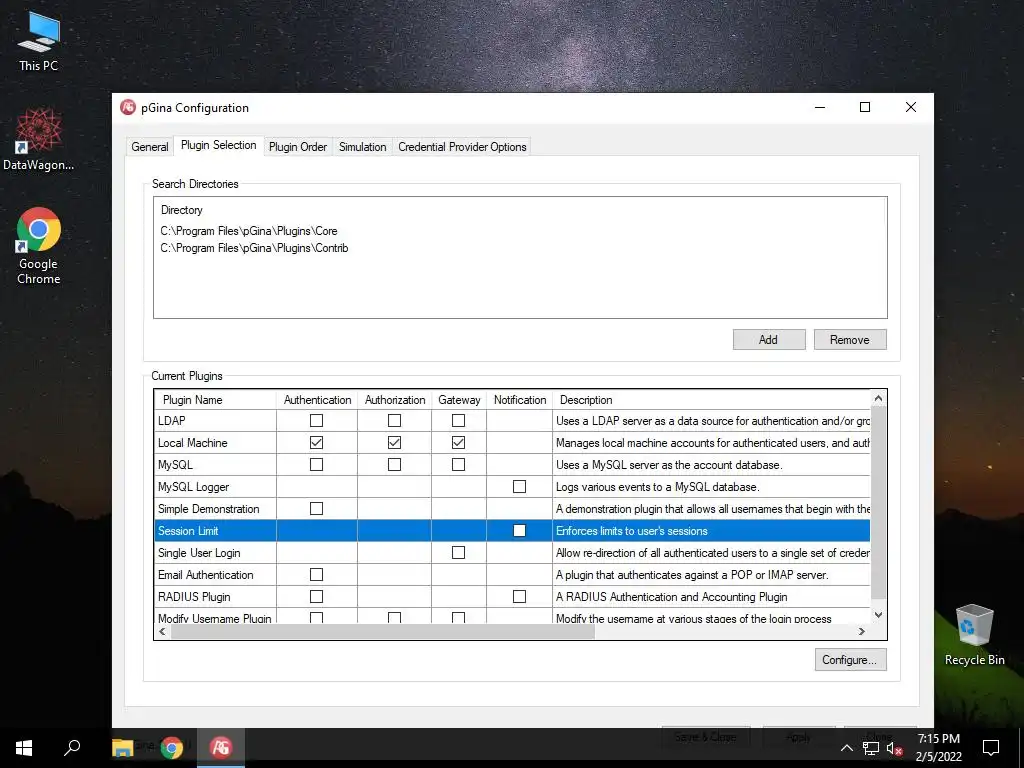Screen dimensions: 1024x768
Task: Select the Modify Username Plugin name
Action: coord(214,618)
